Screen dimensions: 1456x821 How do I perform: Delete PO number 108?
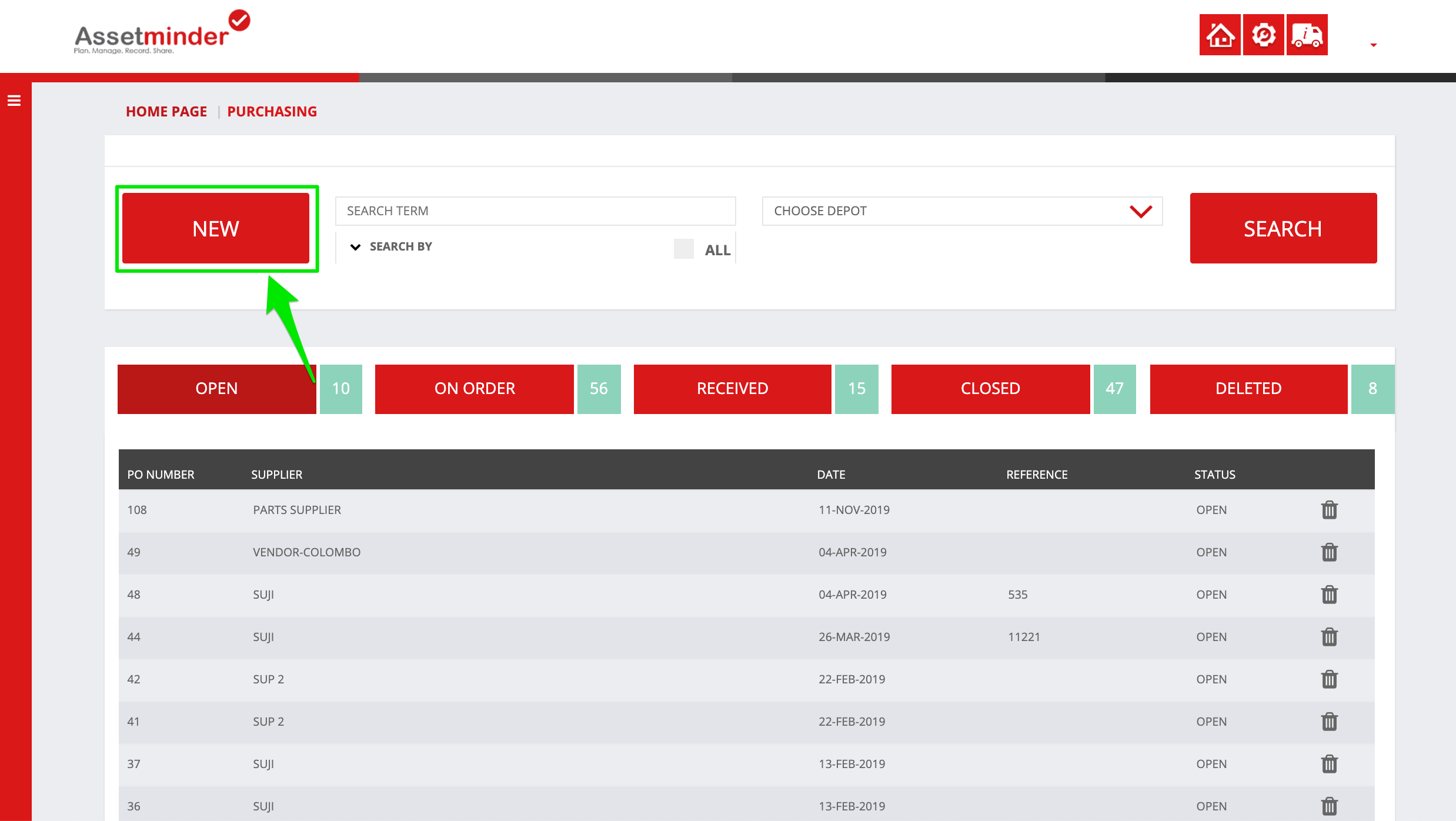tap(1329, 510)
